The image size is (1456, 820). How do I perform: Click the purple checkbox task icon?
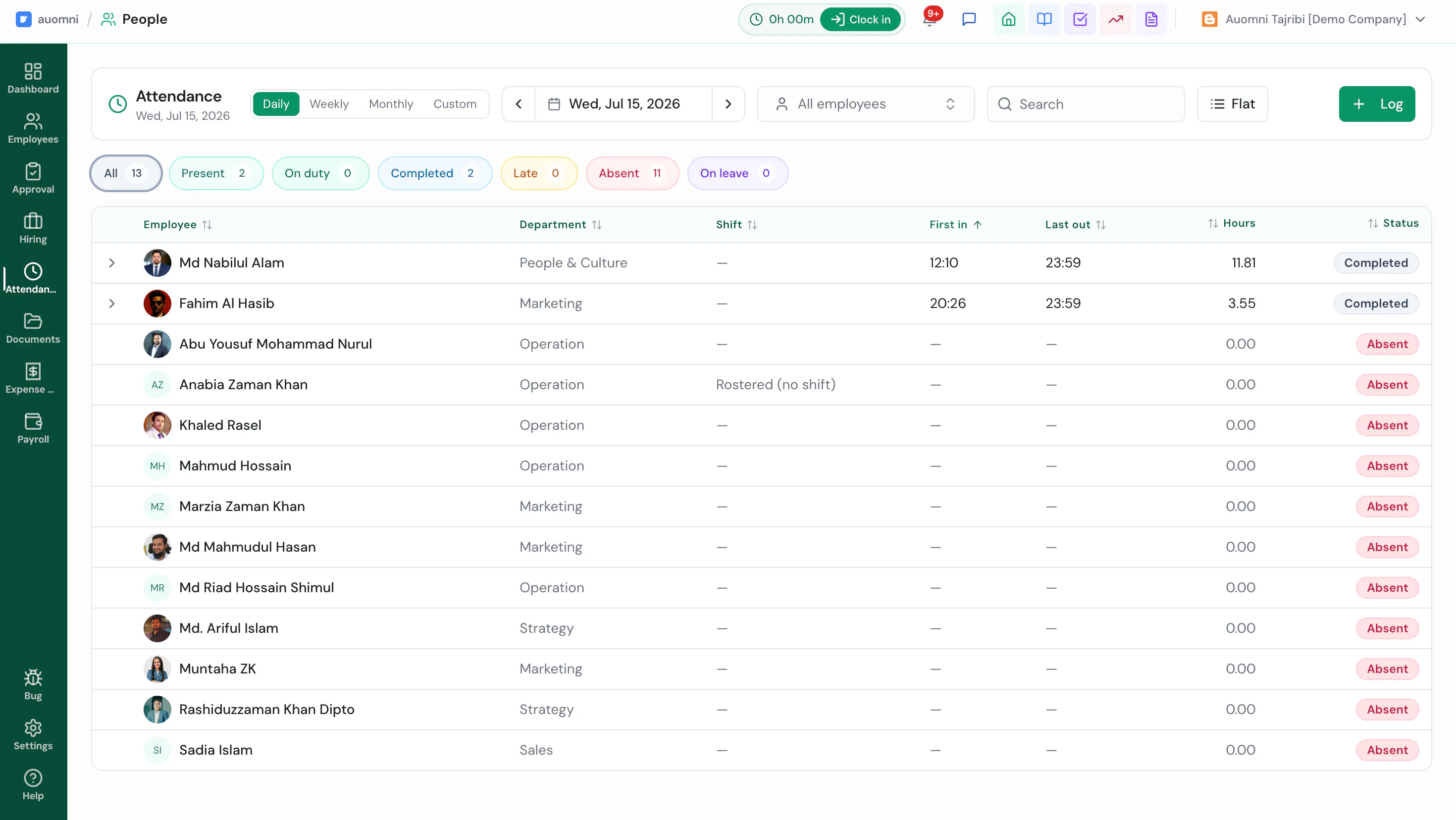tap(1080, 19)
